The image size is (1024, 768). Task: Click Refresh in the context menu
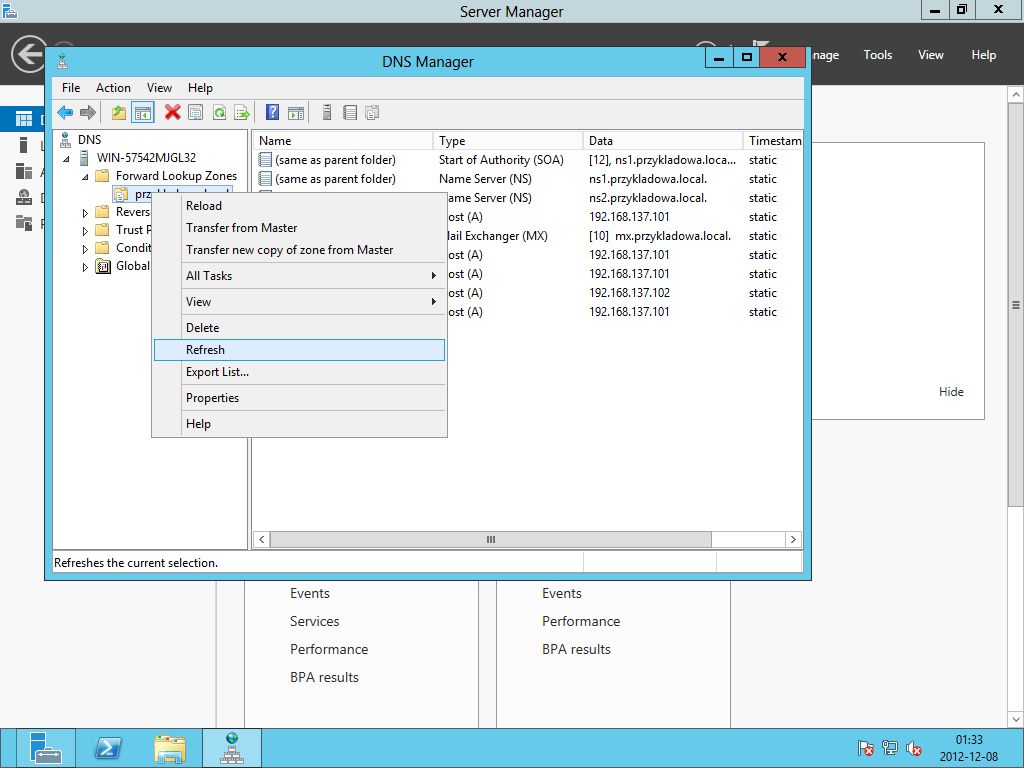(x=300, y=350)
